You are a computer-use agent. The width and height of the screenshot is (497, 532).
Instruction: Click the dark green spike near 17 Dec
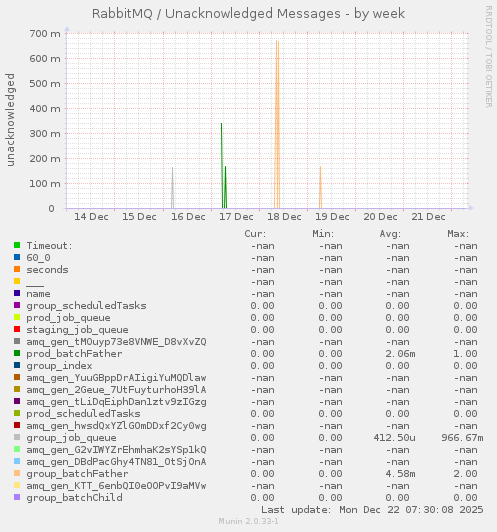point(222,166)
